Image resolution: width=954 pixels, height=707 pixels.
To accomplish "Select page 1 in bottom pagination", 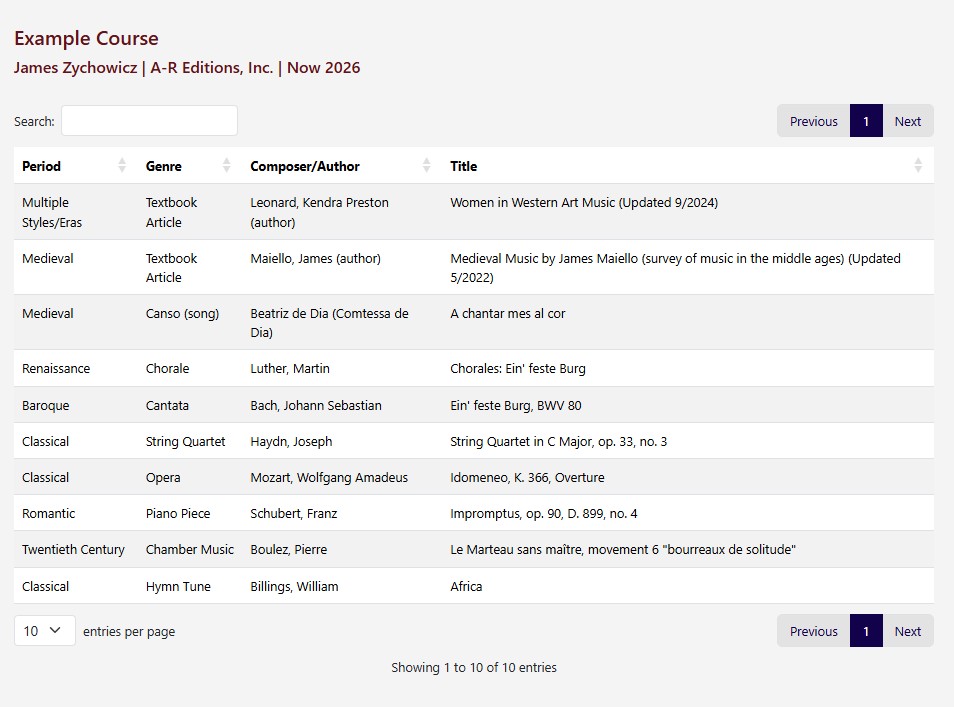I will (866, 631).
